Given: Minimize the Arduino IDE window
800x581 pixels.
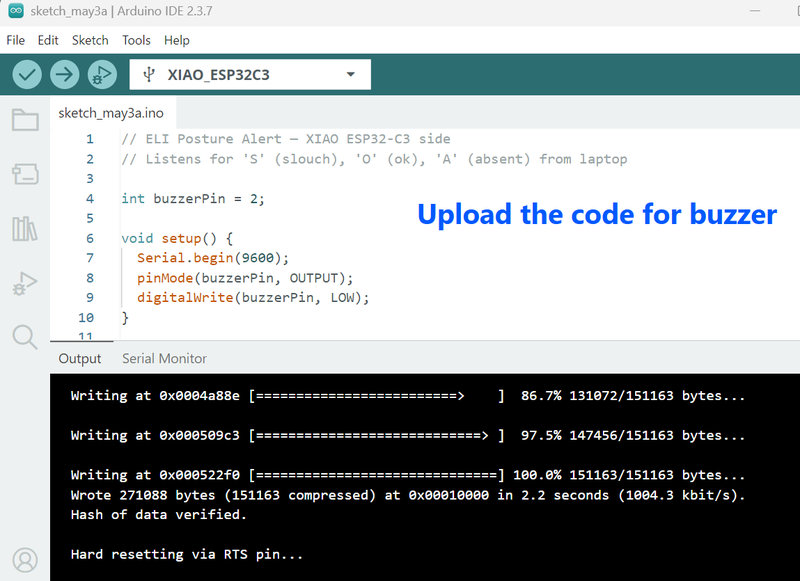Looking at the screenshot, I should pos(755,11).
